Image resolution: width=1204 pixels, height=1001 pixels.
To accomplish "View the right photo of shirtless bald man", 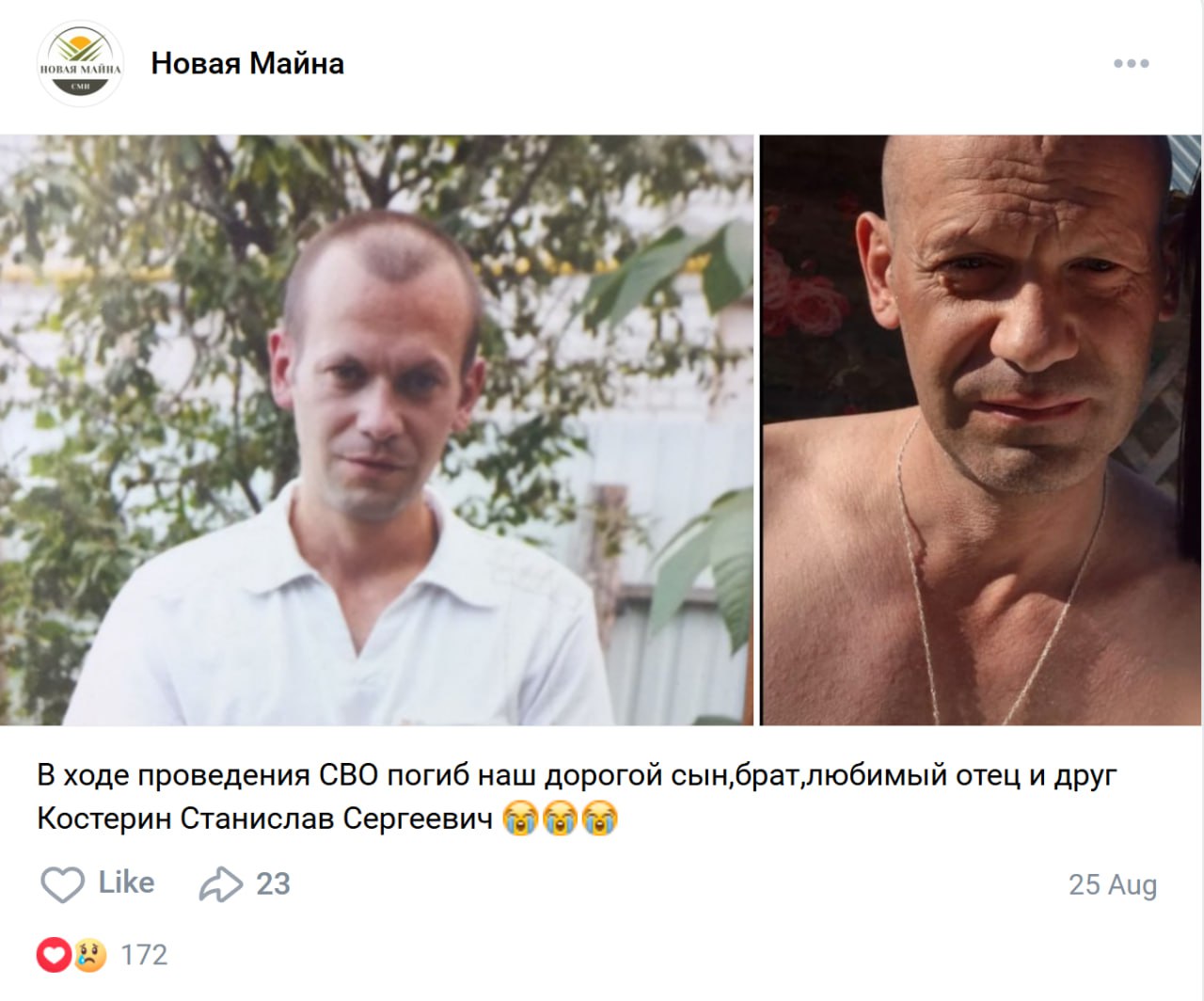I will point(981,430).
